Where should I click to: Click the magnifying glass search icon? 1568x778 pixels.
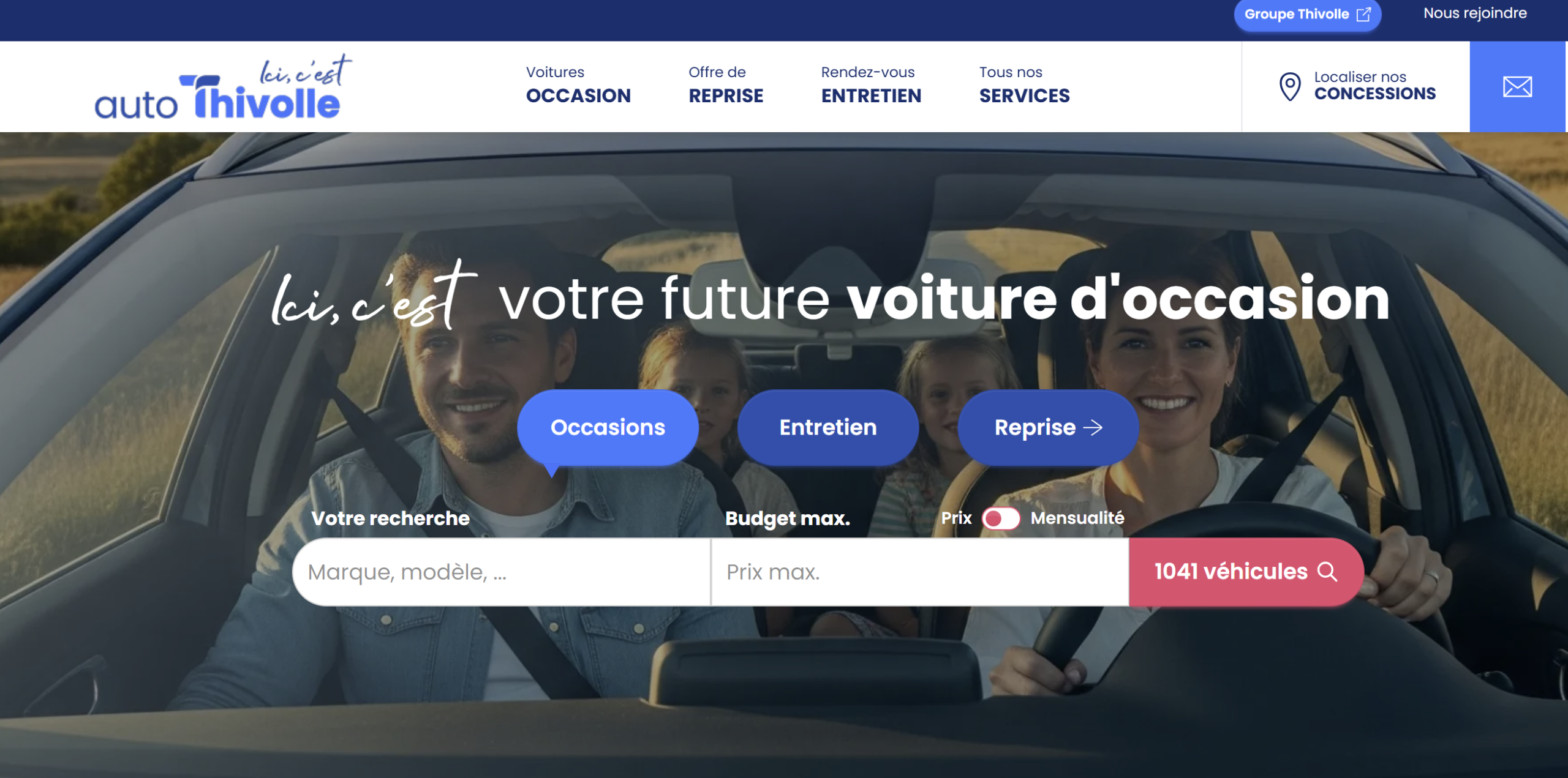(x=1327, y=571)
